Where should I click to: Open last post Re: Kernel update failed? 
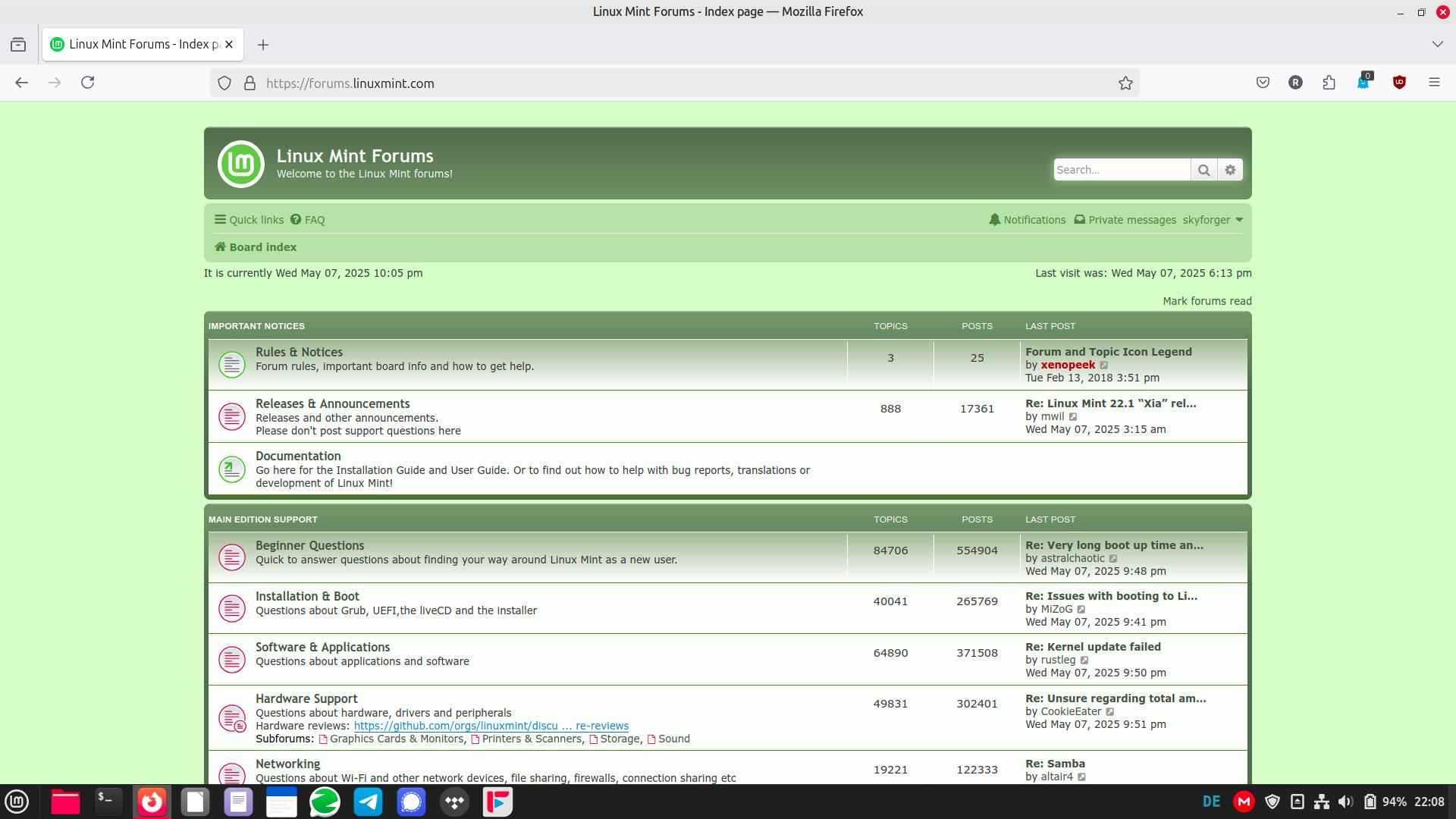pos(1093,647)
